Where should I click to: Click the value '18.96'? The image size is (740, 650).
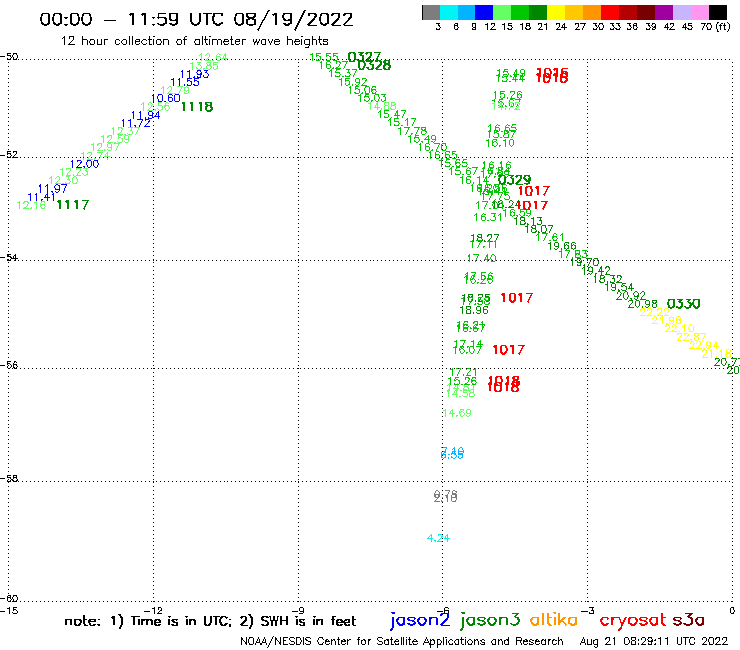click(474, 310)
